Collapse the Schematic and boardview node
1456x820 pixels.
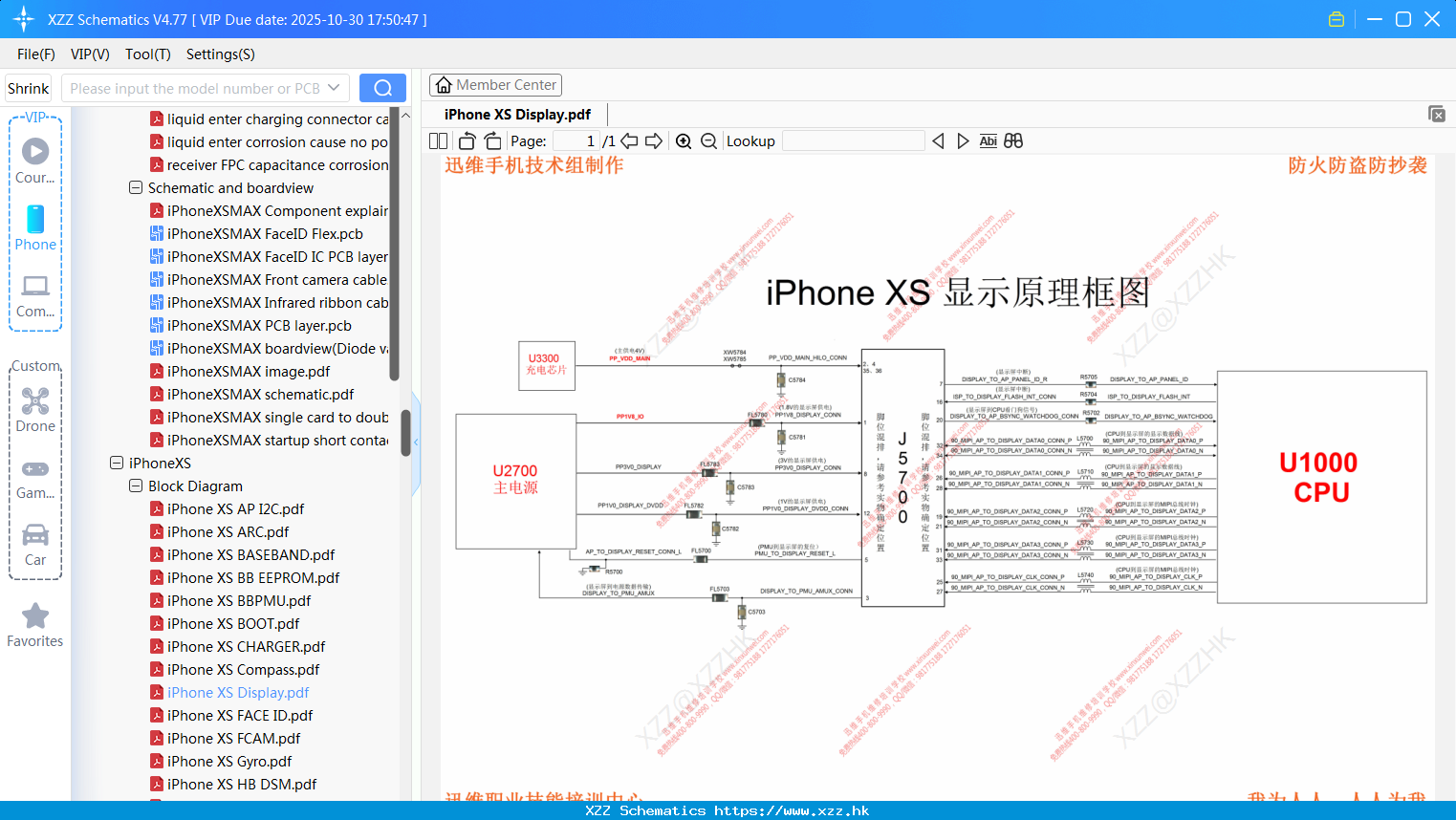(136, 188)
